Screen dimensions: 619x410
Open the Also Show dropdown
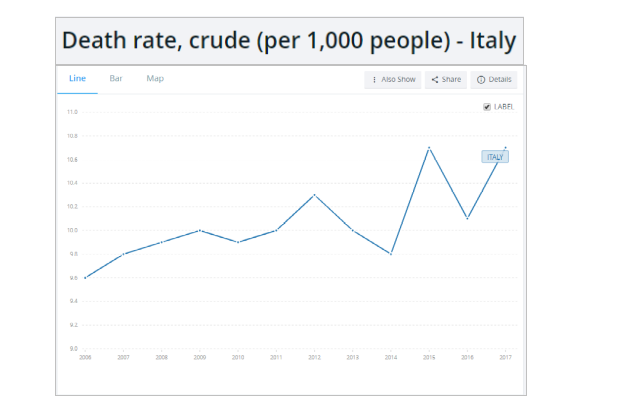(393, 79)
